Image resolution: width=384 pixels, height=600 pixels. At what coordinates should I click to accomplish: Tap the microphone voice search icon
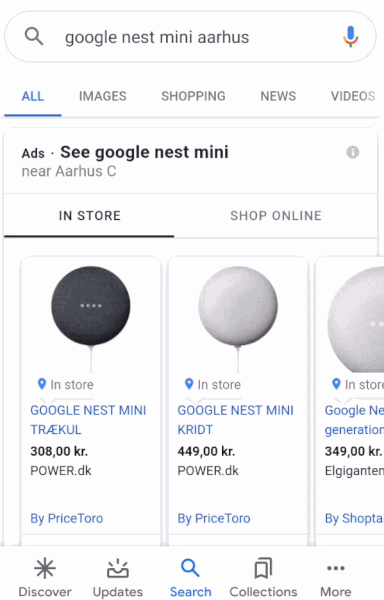[x=350, y=37]
